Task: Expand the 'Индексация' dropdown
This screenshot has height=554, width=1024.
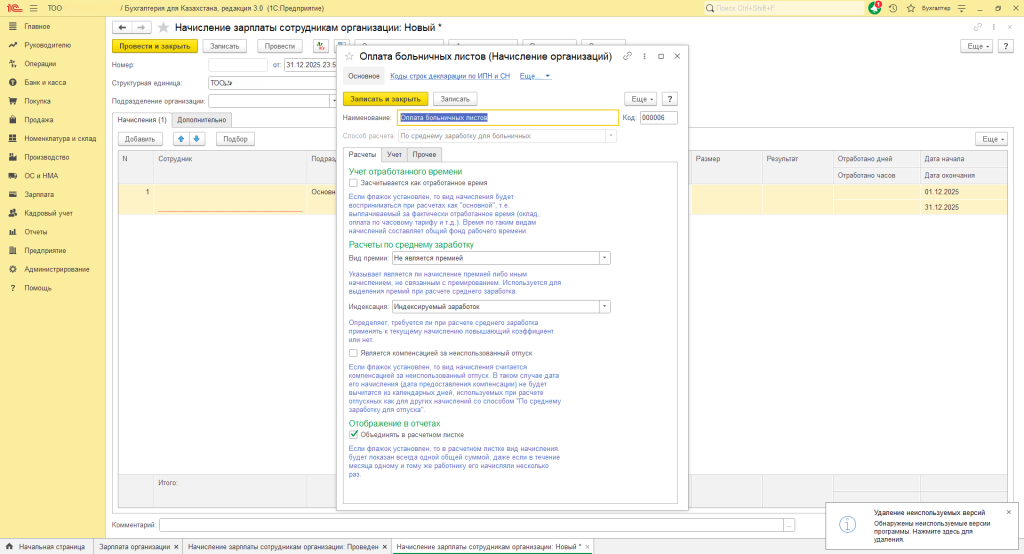Action: 604,307
